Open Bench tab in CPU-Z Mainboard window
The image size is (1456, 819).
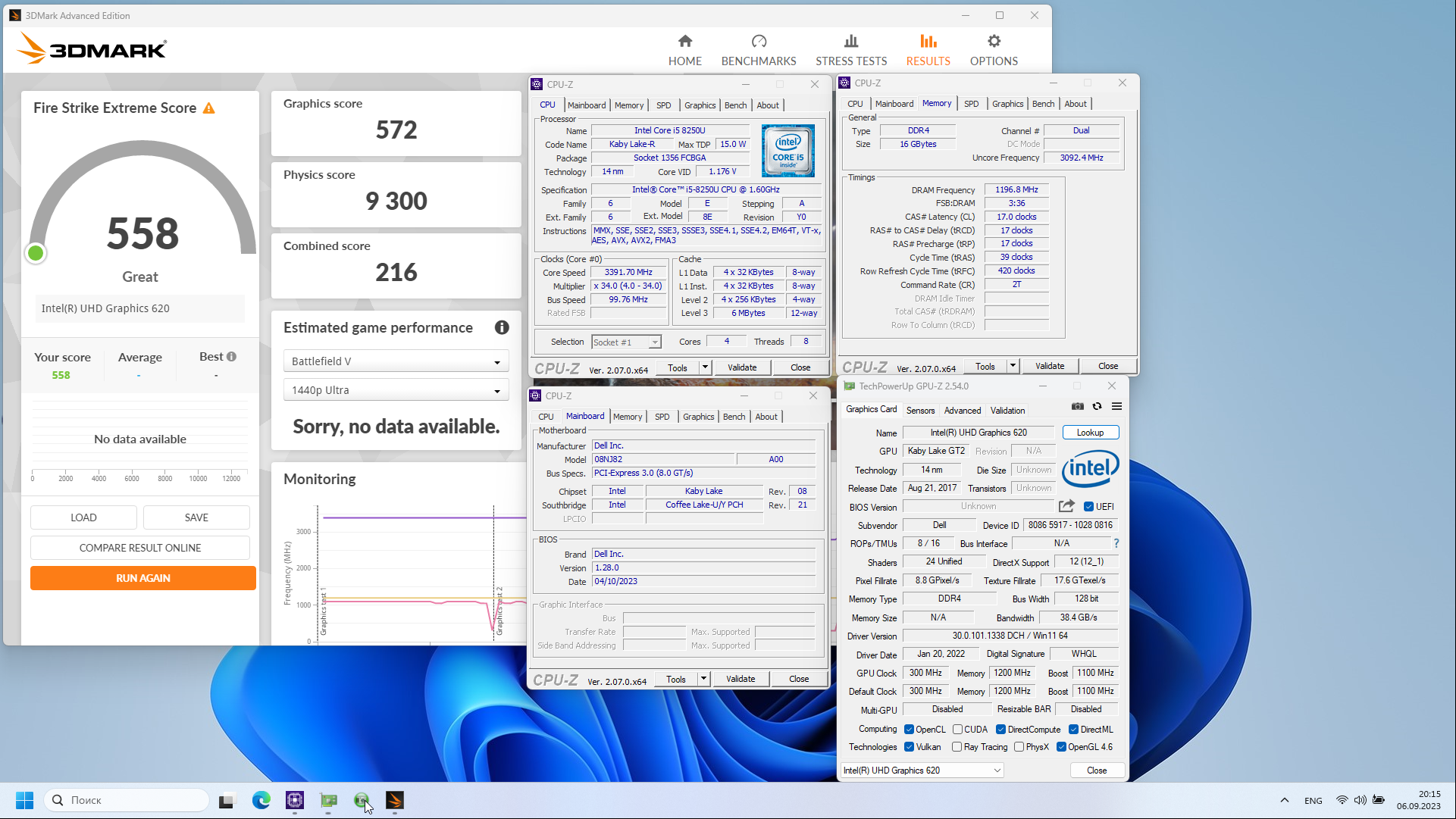coord(734,417)
